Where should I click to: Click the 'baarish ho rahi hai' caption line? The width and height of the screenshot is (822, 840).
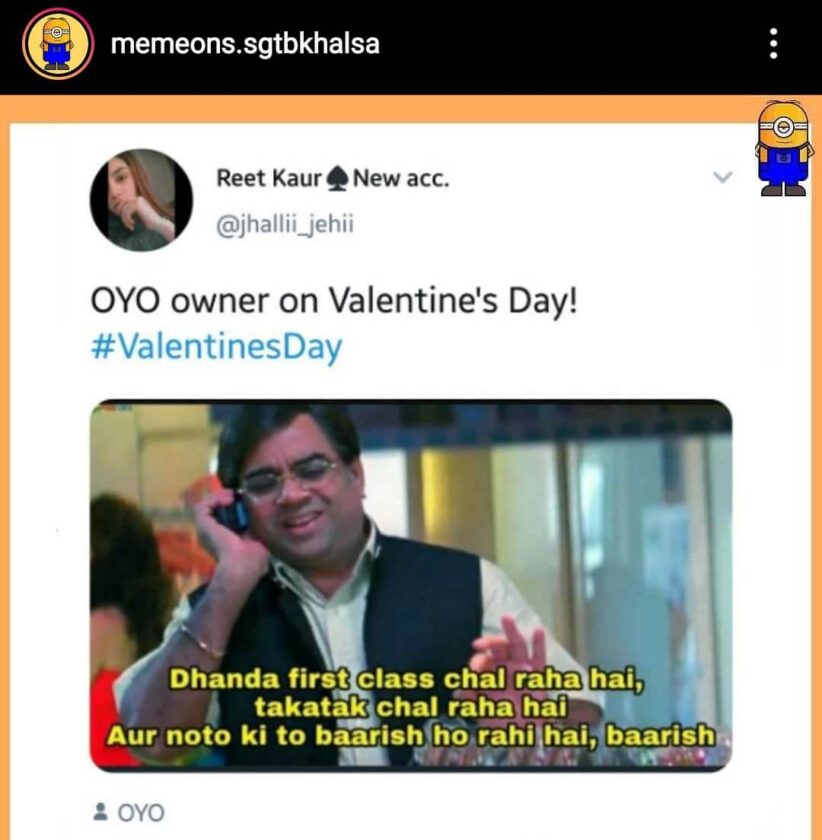click(x=410, y=736)
